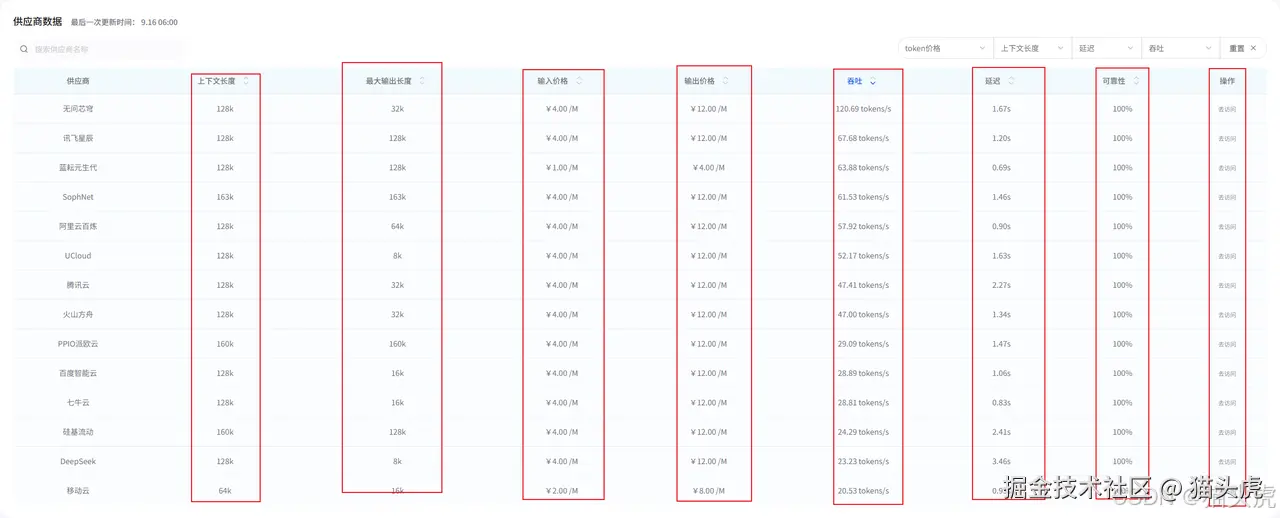Select the 阿里云百炼 supplier name
This screenshot has height=518, width=1280.
(x=78, y=227)
